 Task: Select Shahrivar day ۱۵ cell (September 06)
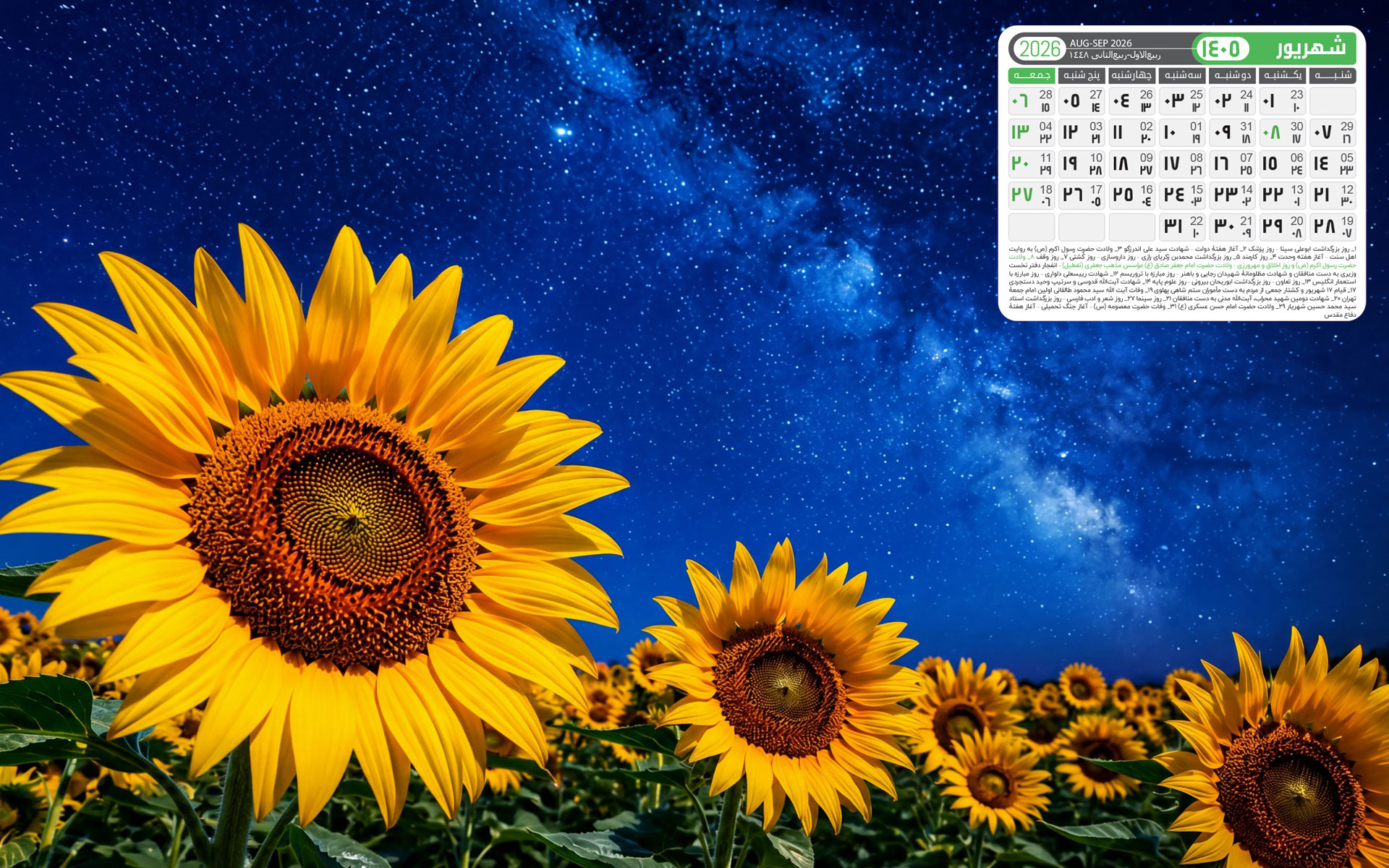click(1283, 164)
